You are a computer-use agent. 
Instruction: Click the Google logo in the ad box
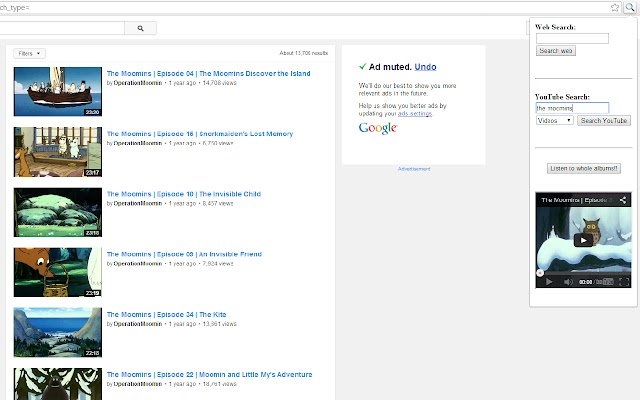[x=378, y=128]
